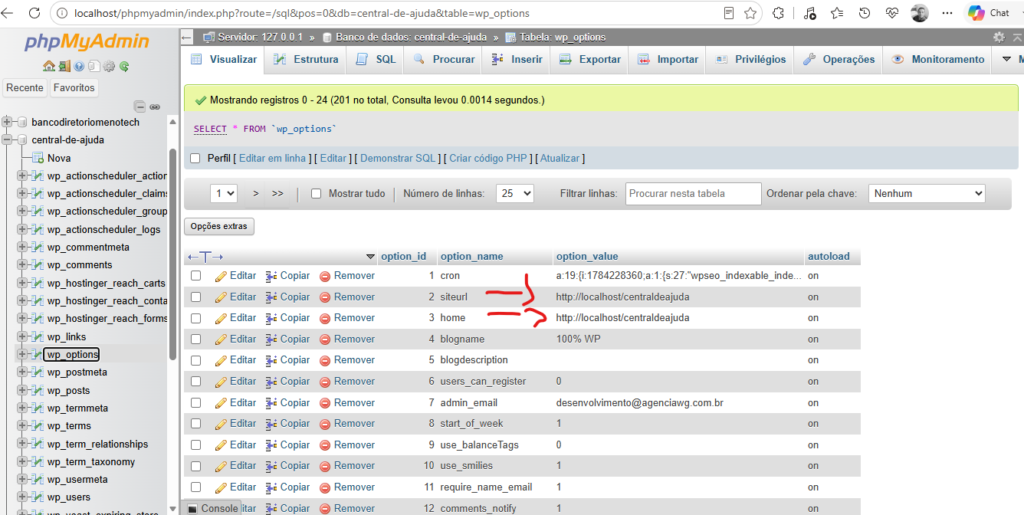The width and height of the screenshot is (1024, 515).
Task: Open the page number dropdown
Action: point(223,194)
